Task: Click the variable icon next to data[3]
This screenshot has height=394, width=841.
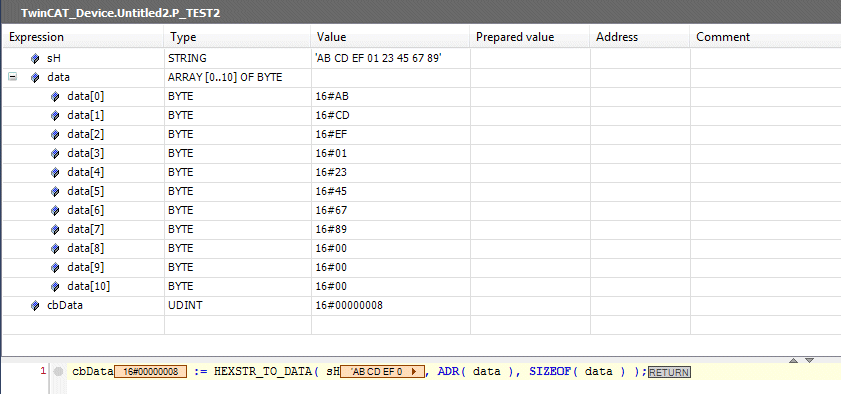Action: tap(55, 154)
